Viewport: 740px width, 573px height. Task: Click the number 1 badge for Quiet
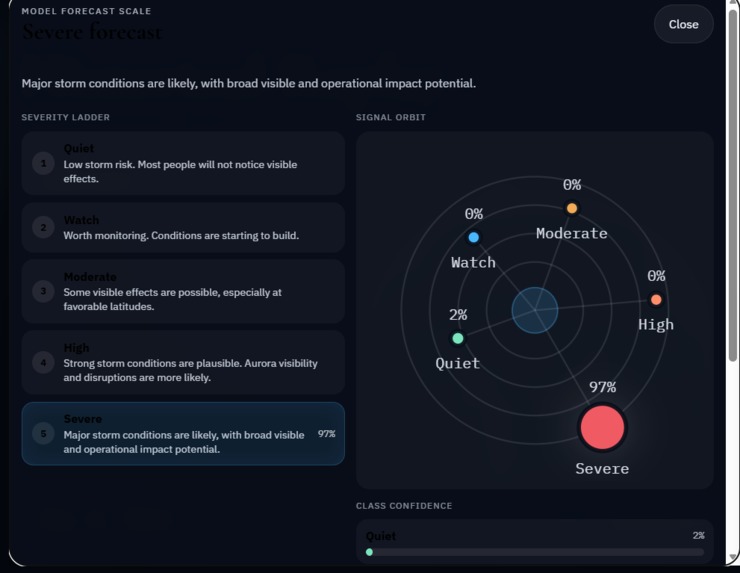(x=43, y=163)
